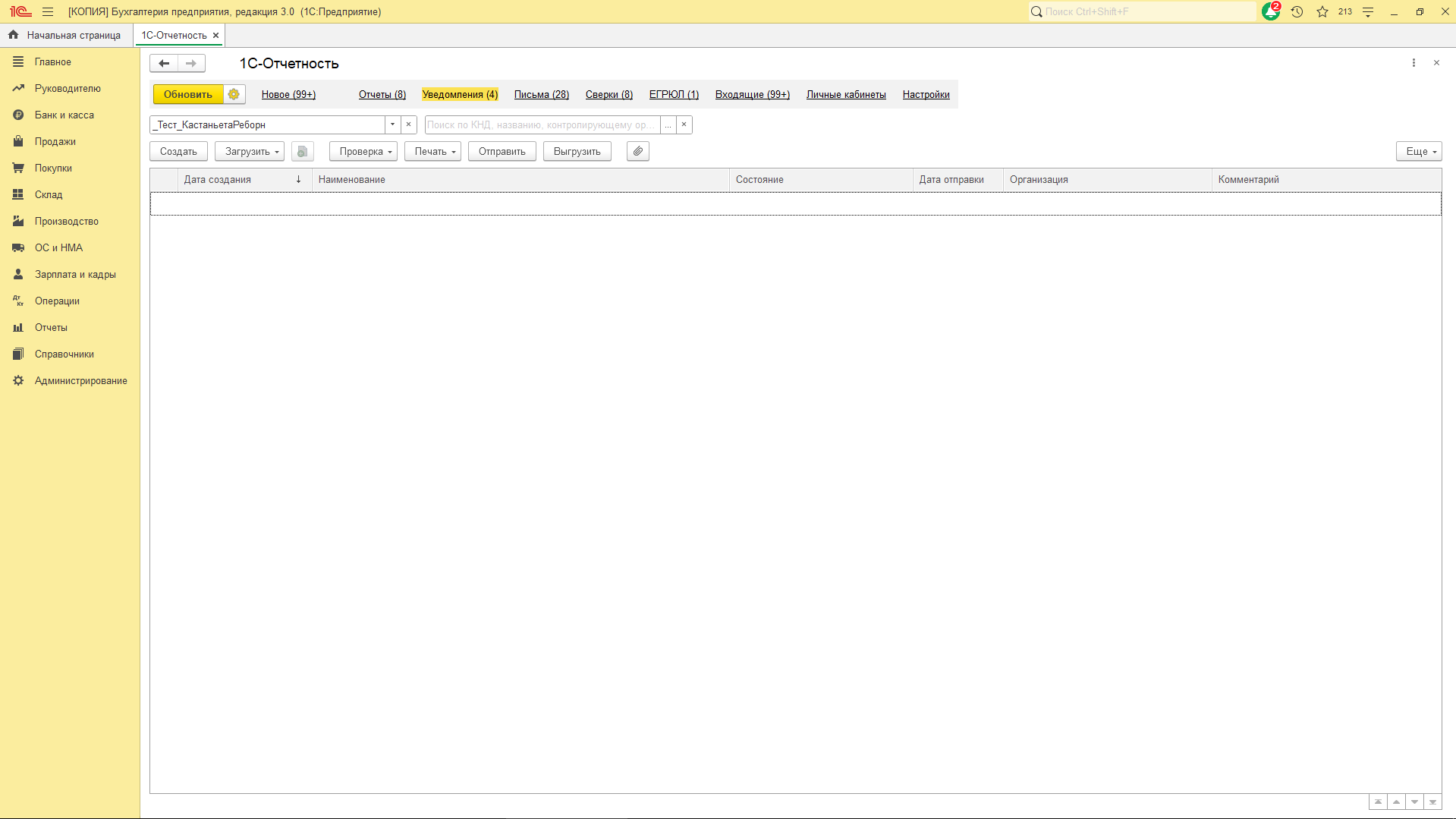Open the Отчеты (8) link
Viewport: 1456px width, 819px height.
[x=382, y=94]
